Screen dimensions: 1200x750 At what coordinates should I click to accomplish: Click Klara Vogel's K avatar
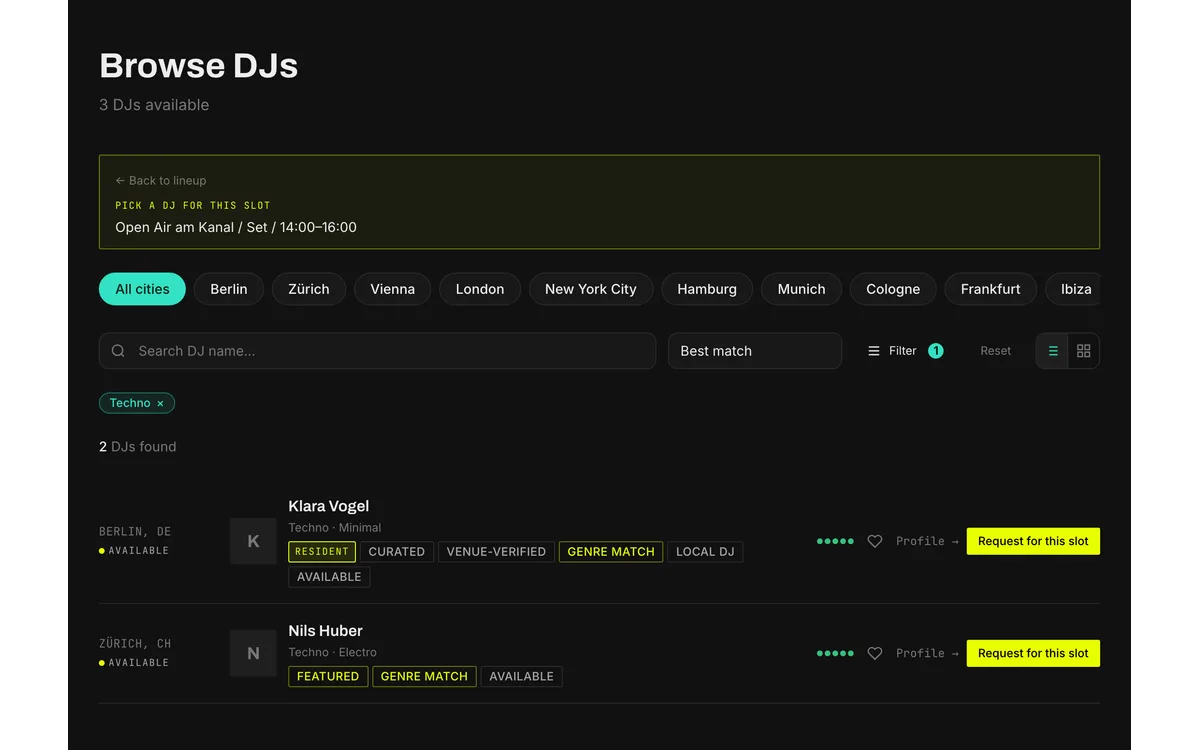tap(253, 541)
